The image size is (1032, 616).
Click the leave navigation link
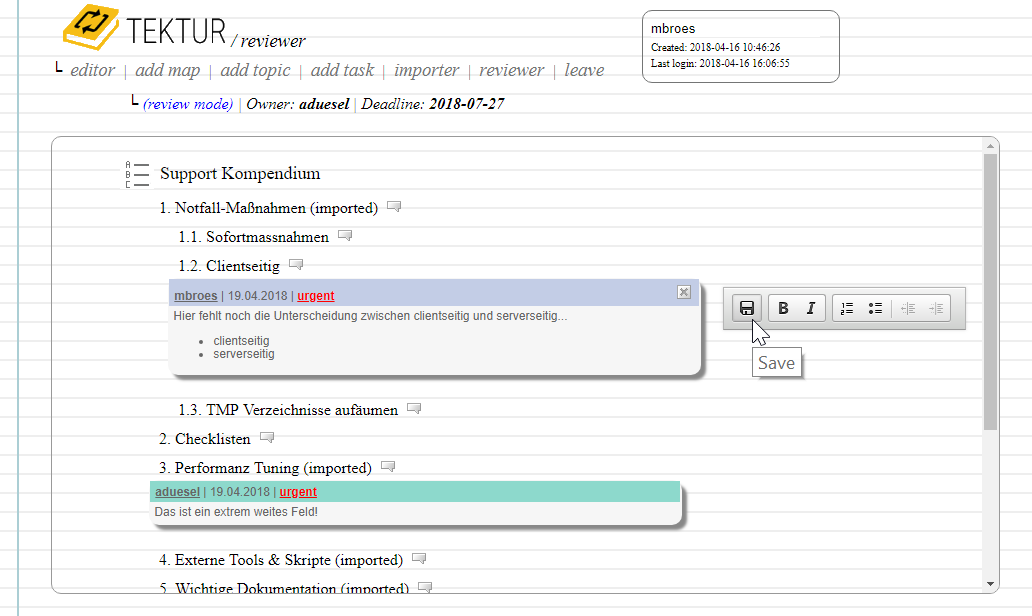(x=584, y=70)
